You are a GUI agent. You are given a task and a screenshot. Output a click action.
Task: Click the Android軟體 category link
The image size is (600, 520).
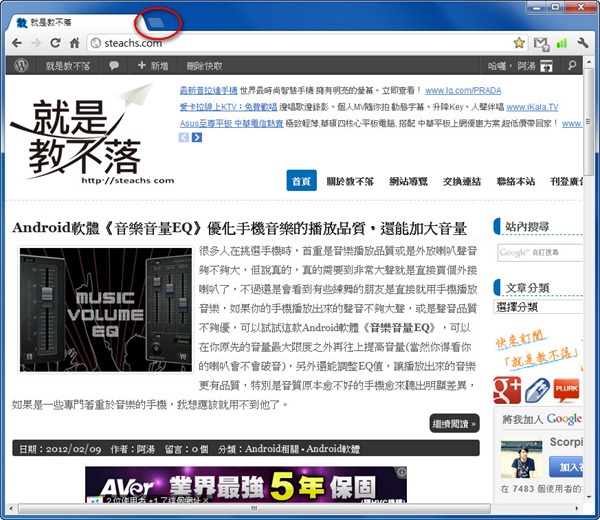tap(333, 448)
